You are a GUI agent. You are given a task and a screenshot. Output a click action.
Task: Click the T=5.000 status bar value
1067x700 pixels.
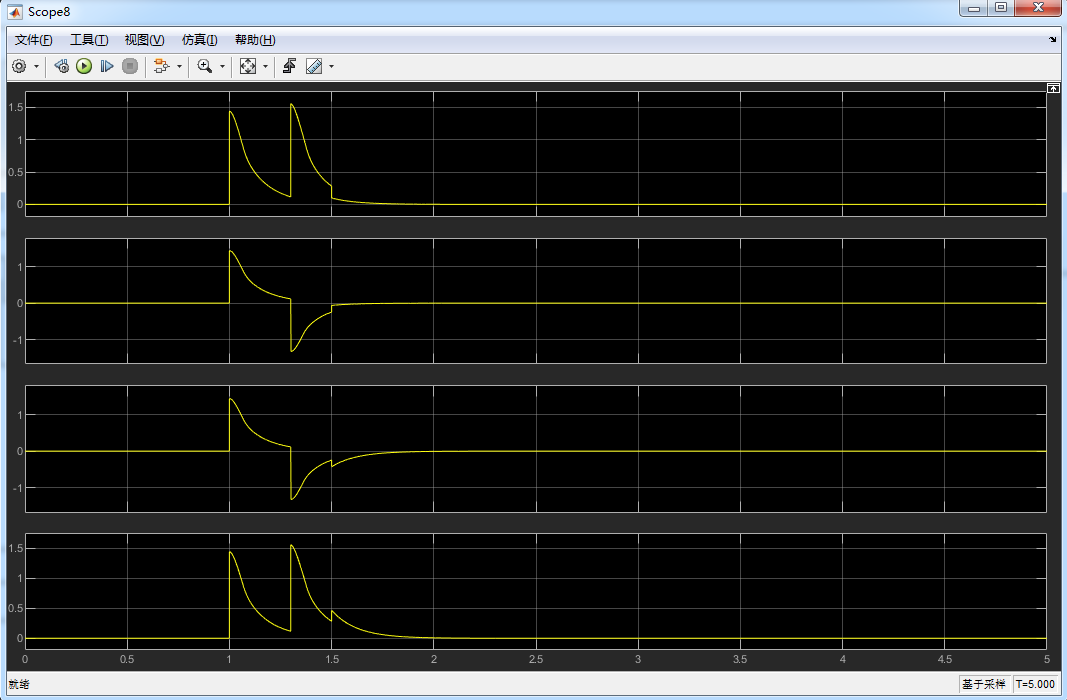click(x=1035, y=684)
